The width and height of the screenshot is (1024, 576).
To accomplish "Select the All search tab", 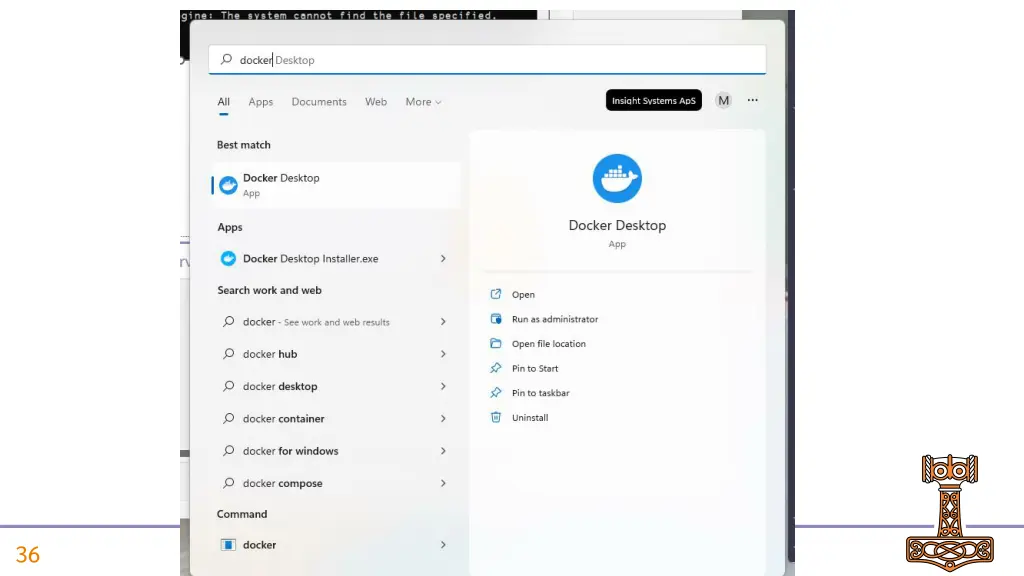I will [x=223, y=102].
